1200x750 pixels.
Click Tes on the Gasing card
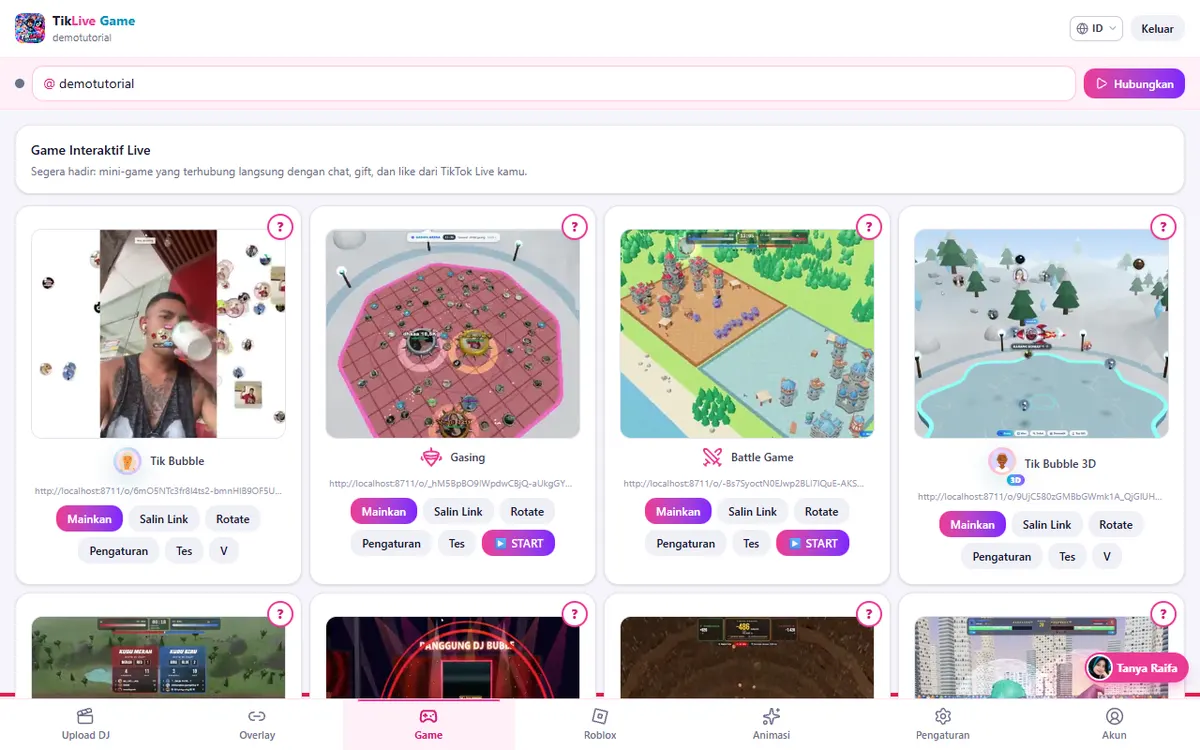click(x=457, y=543)
